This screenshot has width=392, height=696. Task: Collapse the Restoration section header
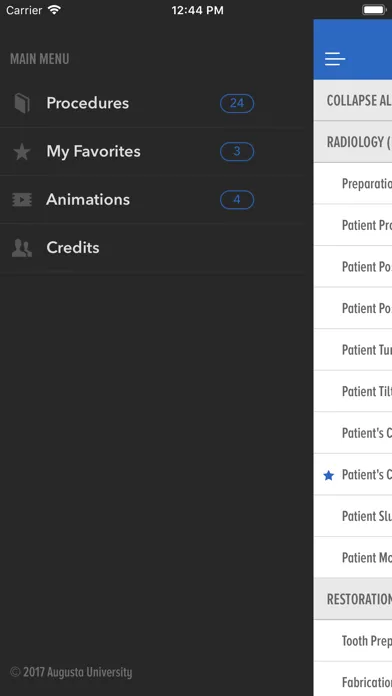pos(353,599)
